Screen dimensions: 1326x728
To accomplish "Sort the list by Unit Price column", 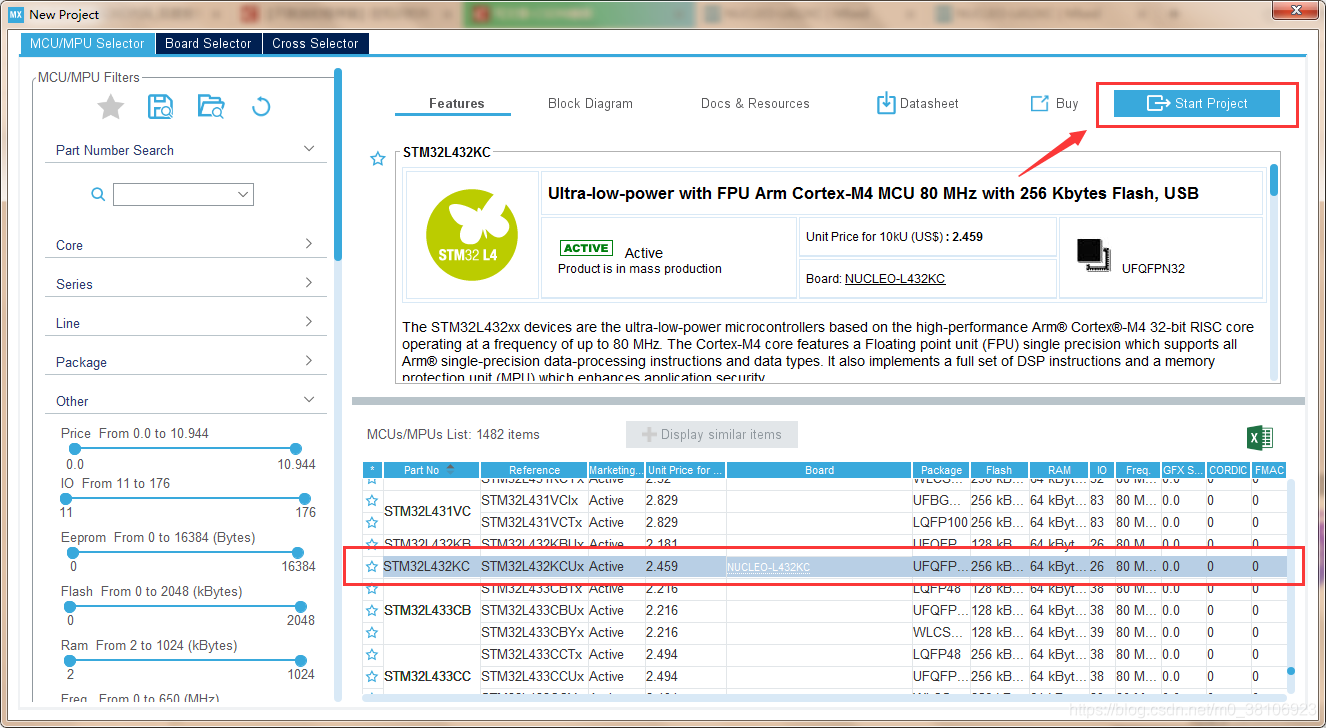I will pyautogui.click(x=685, y=470).
